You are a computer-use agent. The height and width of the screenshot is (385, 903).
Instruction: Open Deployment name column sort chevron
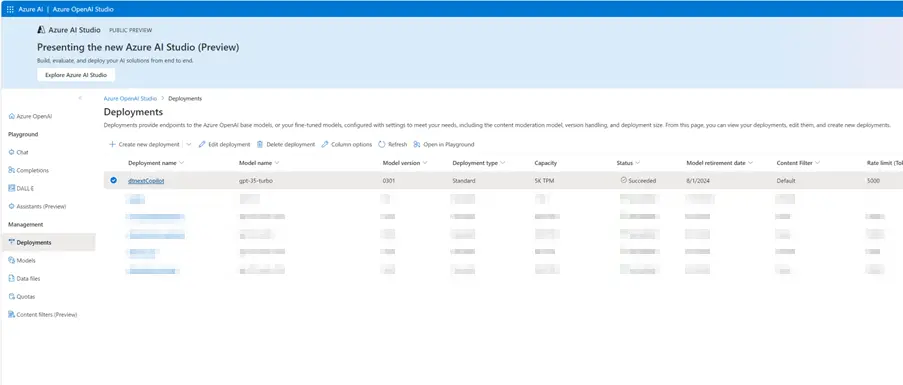coord(181,163)
